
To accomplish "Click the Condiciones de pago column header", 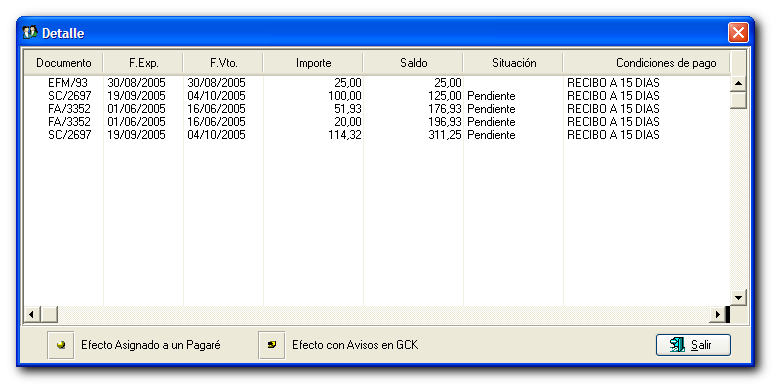I will point(647,63).
